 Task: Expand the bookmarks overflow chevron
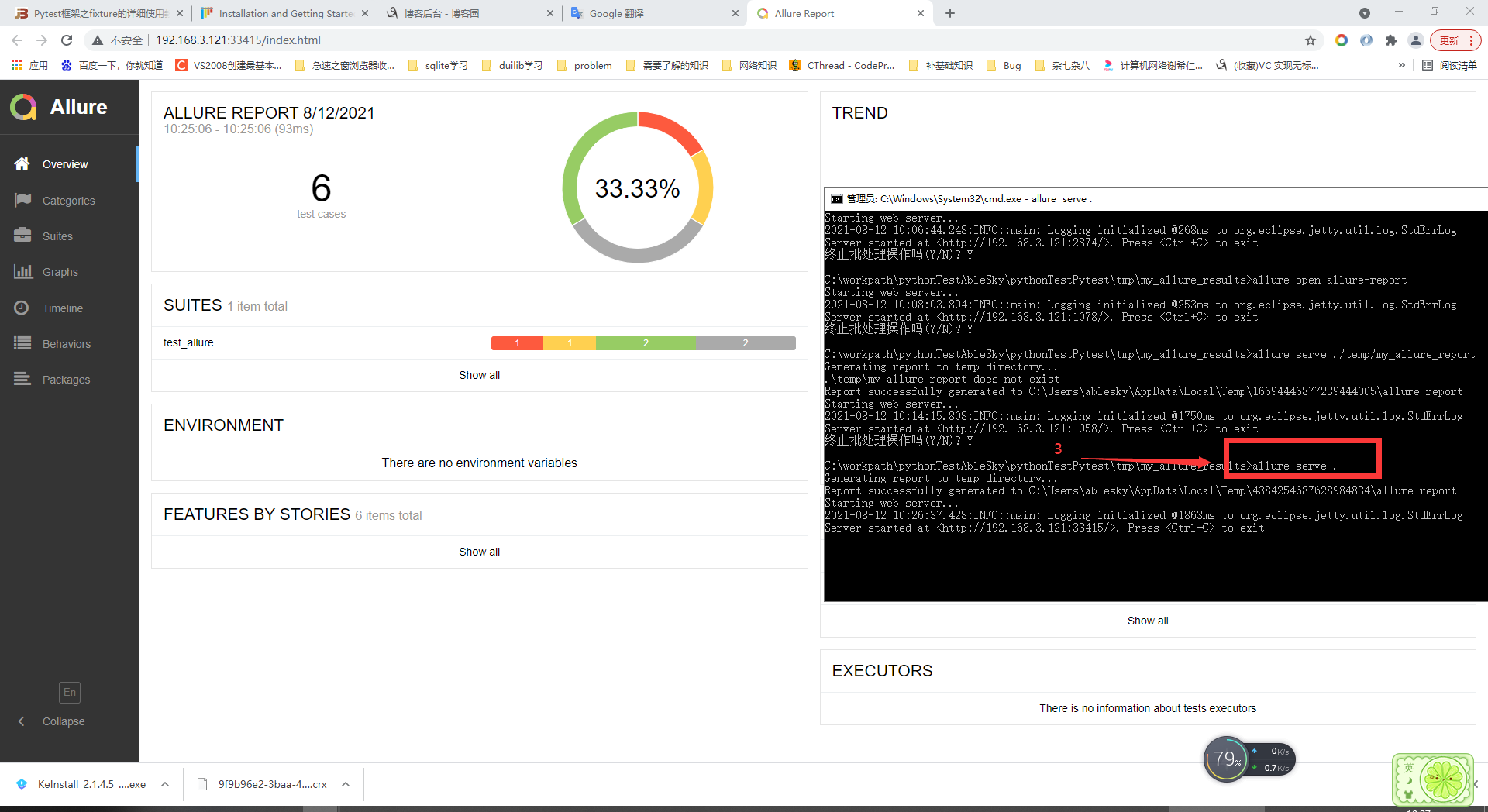[x=1401, y=65]
